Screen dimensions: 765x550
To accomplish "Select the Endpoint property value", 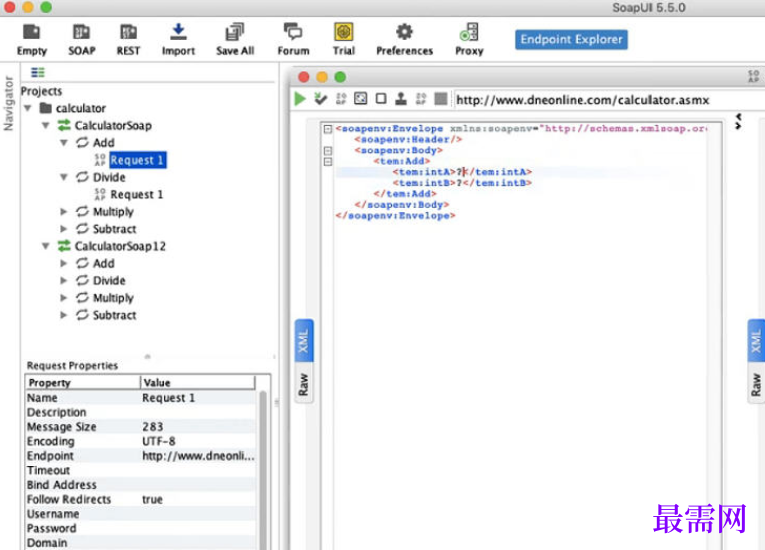I will coord(198,456).
